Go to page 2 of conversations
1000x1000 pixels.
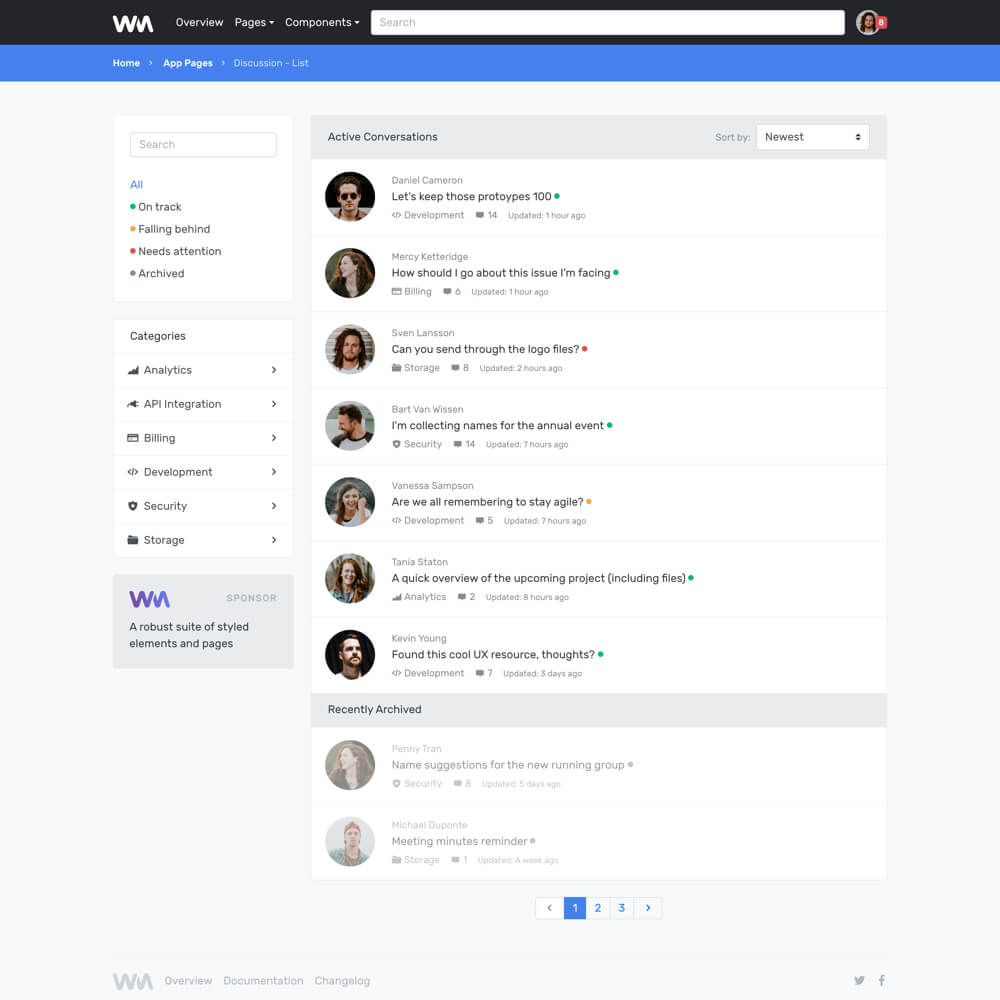[597, 908]
